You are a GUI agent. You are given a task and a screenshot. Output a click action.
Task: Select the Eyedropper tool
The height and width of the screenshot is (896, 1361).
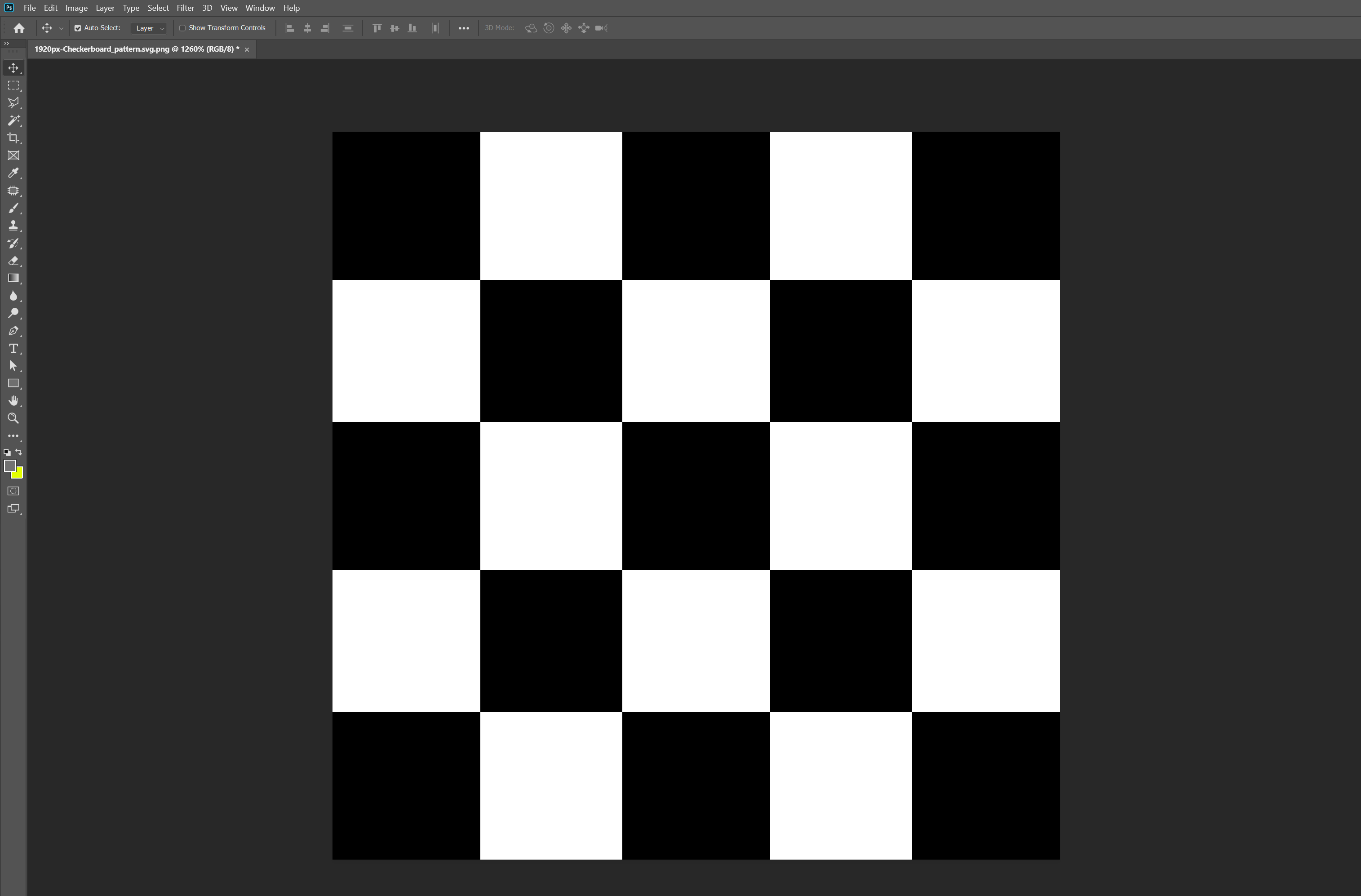click(13, 173)
